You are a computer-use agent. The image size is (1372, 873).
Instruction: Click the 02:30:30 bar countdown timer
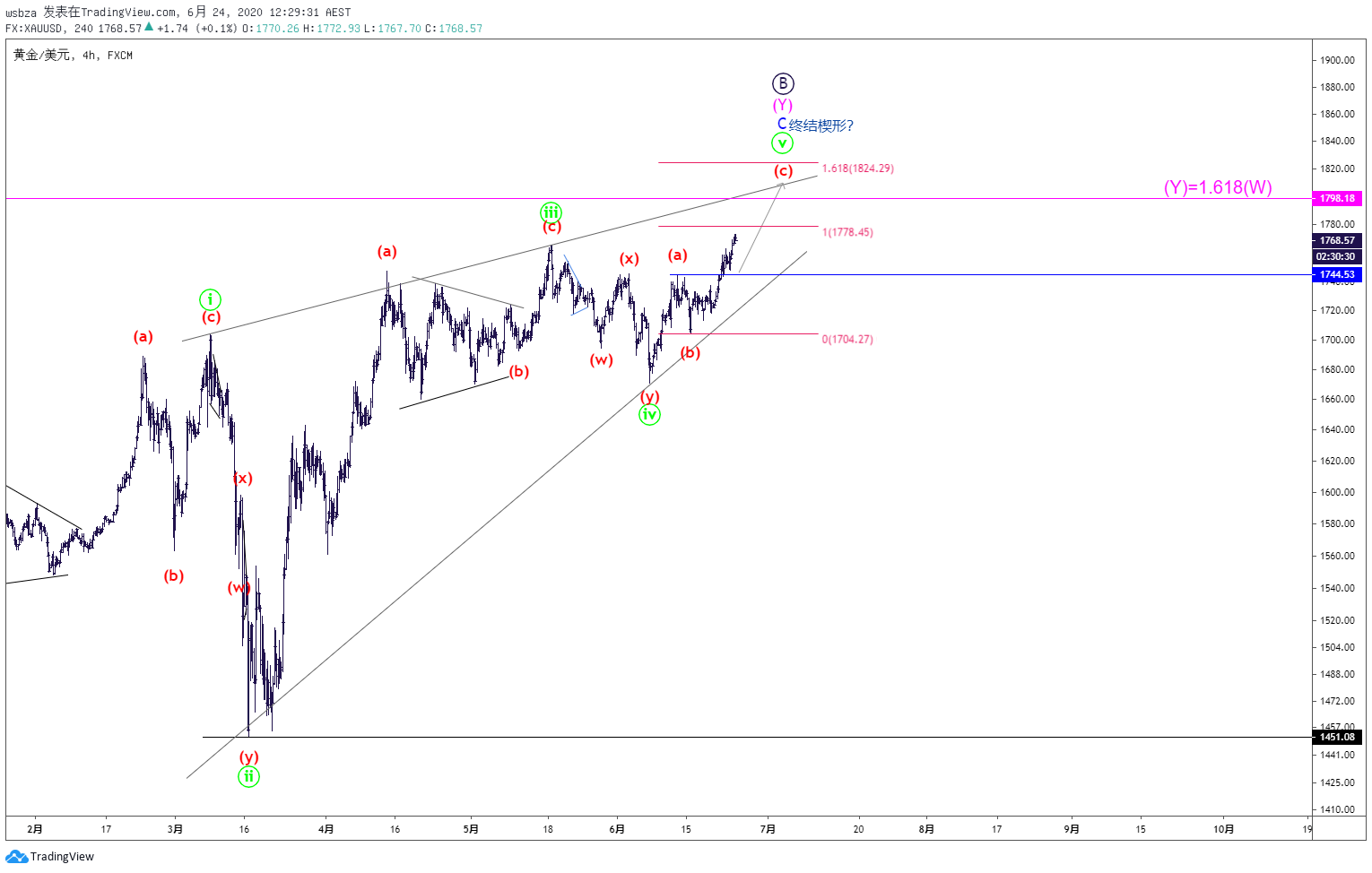[1337, 256]
